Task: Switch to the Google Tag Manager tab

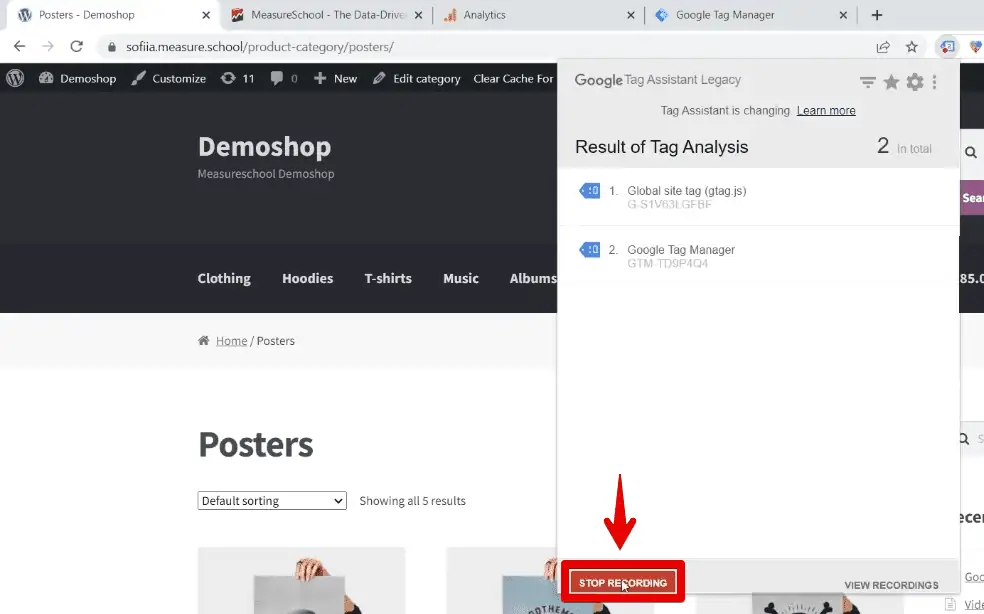Action: click(x=724, y=15)
